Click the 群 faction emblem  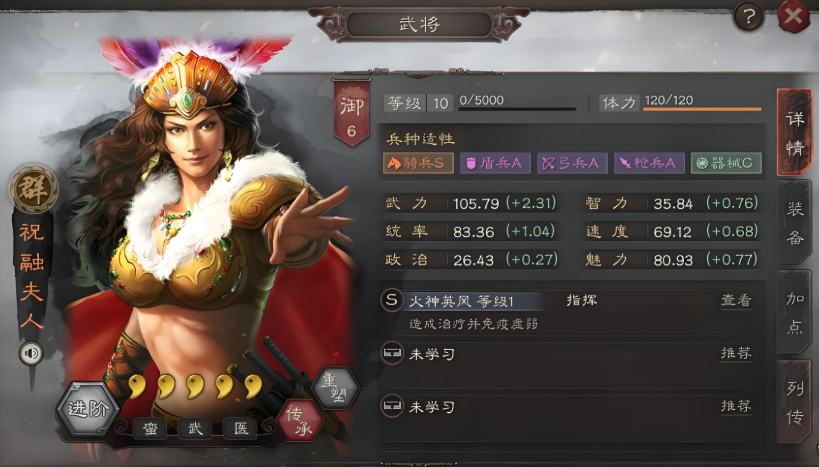coord(33,189)
